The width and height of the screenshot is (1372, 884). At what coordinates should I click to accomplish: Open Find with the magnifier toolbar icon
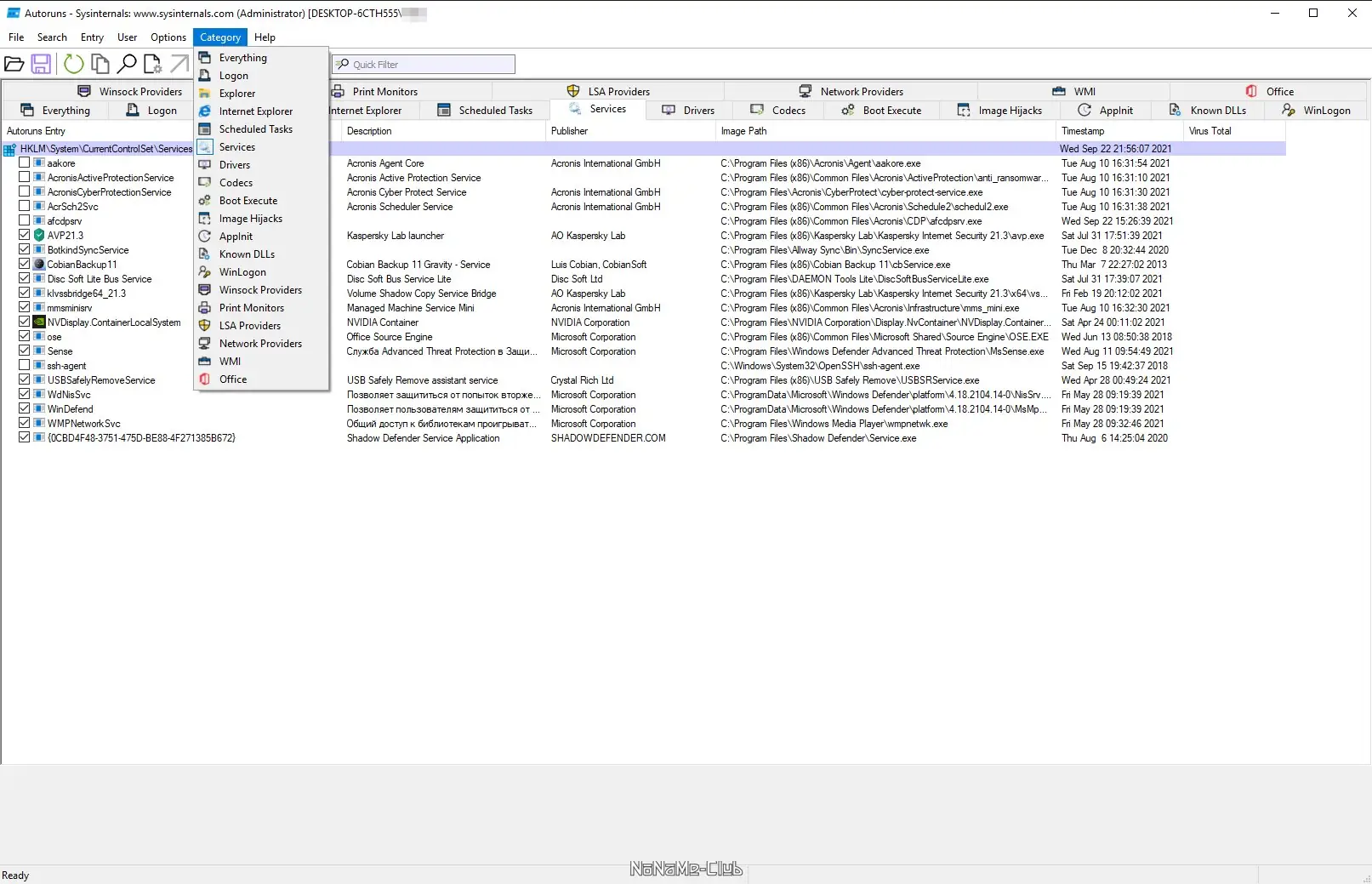point(127,64)
